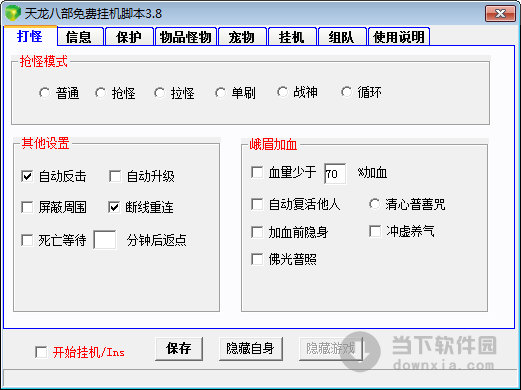Check the 佛光普照 checkbox
Image resolution: width=521 pixels, height=390 pixels.
[257, 259]
